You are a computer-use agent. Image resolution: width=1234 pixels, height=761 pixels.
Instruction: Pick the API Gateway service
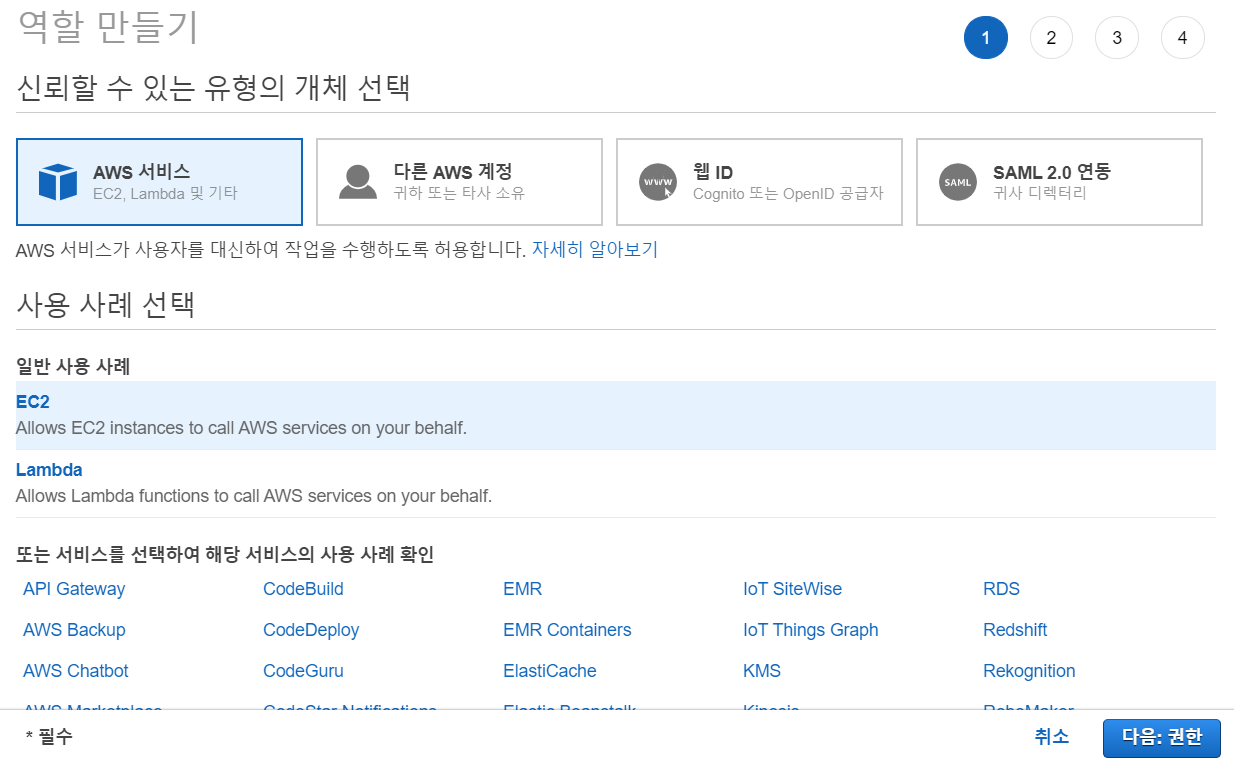pos(74,589)
